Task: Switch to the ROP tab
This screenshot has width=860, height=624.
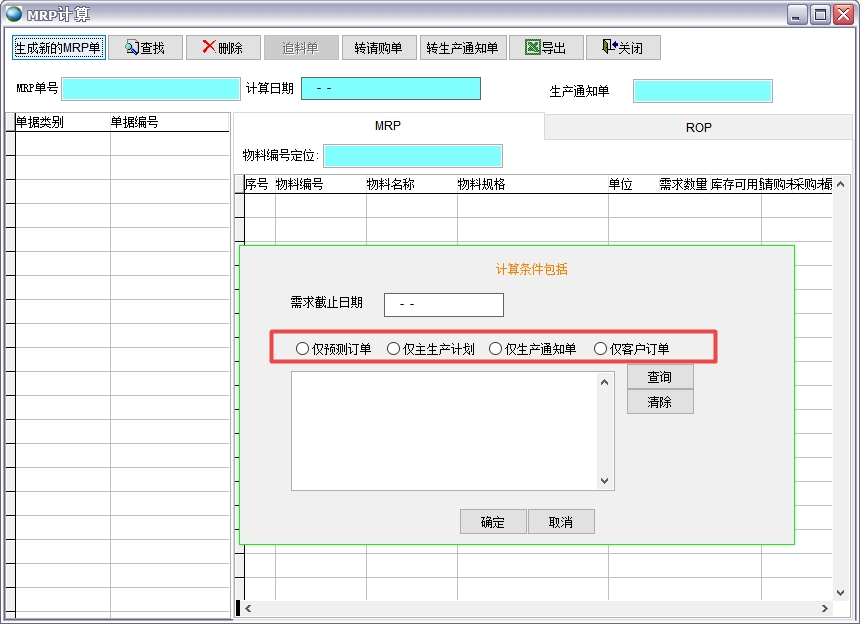Action: pyautogui.click(x=698, y=127)
